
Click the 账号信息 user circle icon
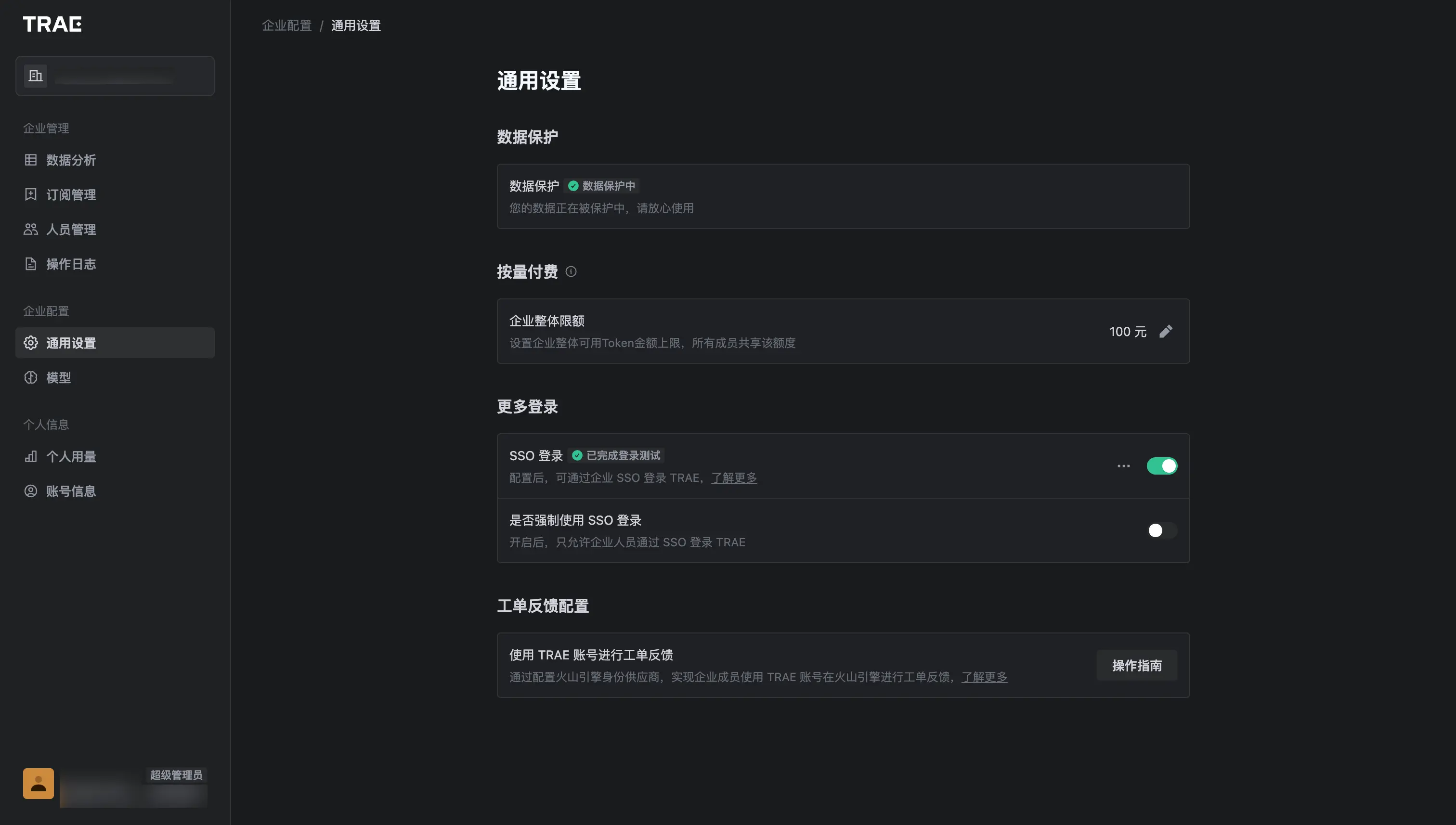(x=31, y=491)
